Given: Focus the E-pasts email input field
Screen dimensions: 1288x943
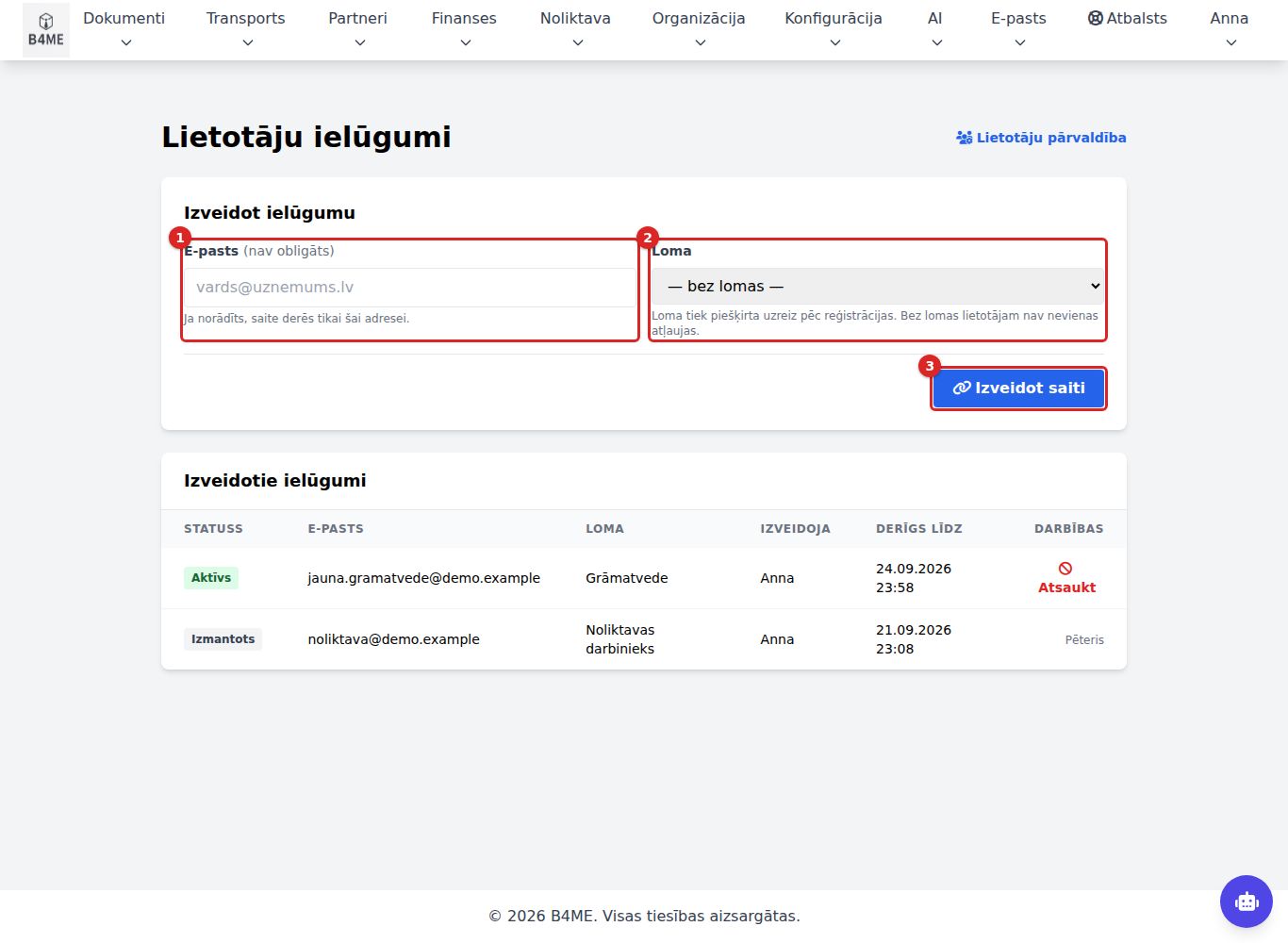Looking at the screenshot, I should [410, 288].
